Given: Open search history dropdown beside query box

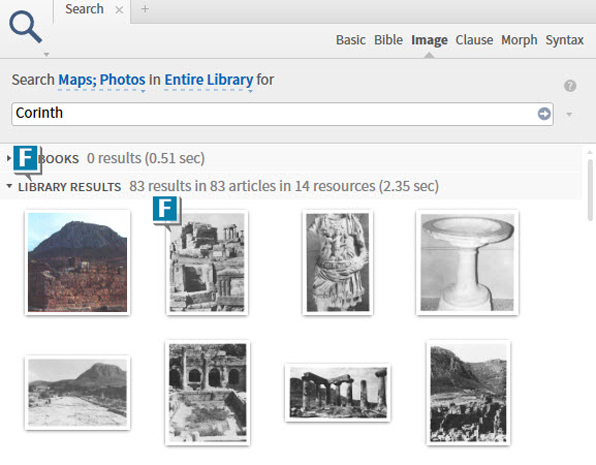Looking at the screenshot, I should click(569, 114).
